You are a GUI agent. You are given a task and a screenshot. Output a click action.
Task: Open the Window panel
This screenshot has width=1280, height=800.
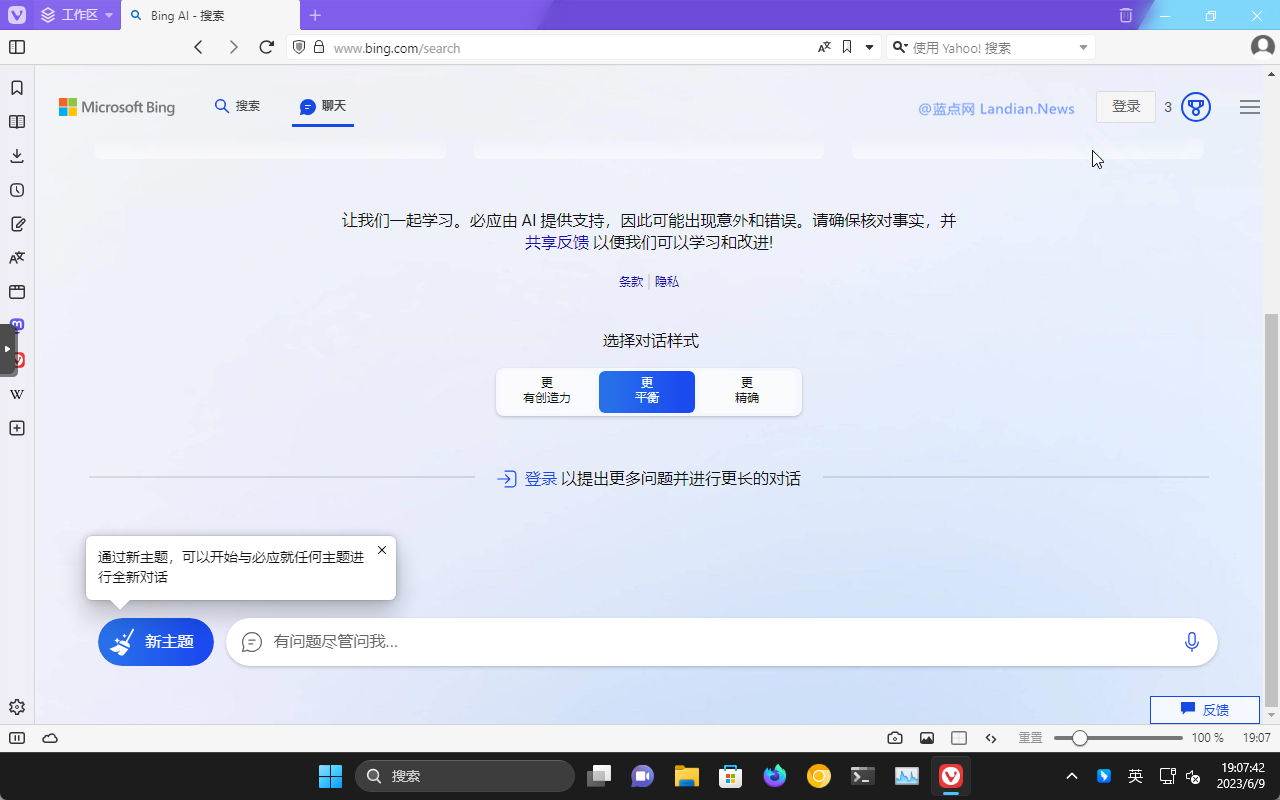[17, 292]
